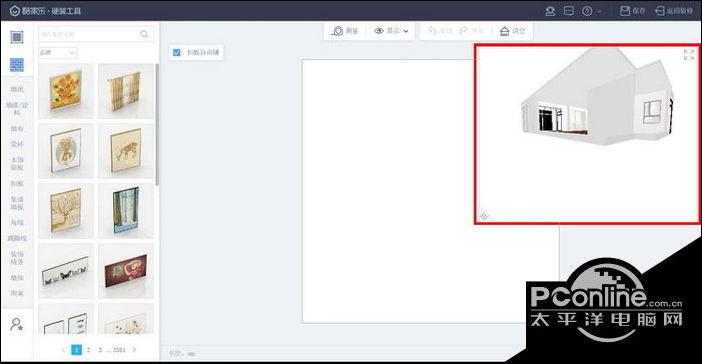Click the material list scrollbar

[x=157, y=124]
